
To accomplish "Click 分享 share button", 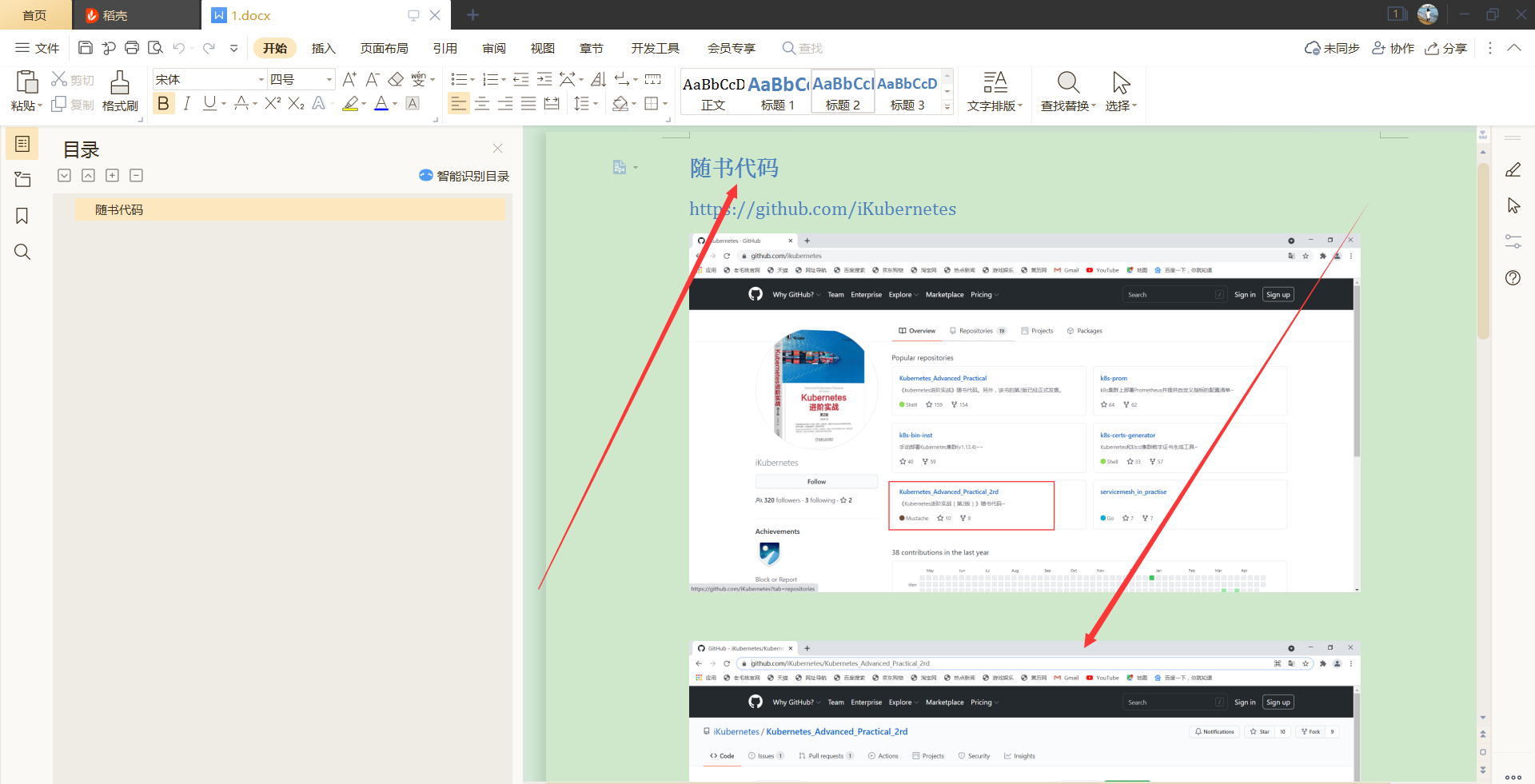I will pyautogui.click(x=1445, y=48).
